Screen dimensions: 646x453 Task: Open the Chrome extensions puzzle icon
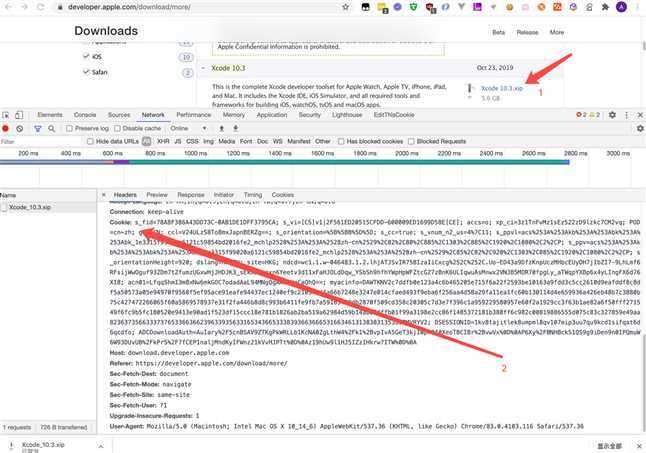click(605, 7)
